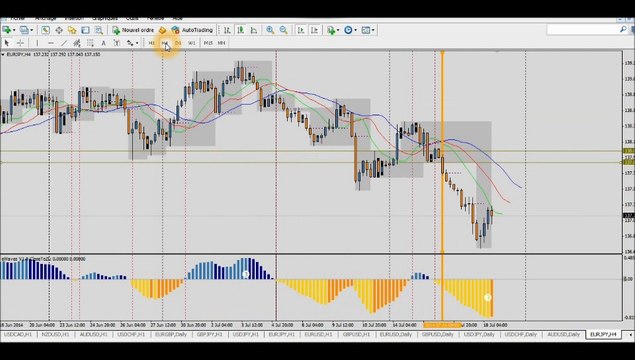Select the Fibonacci retracement tool

[90, 43]
